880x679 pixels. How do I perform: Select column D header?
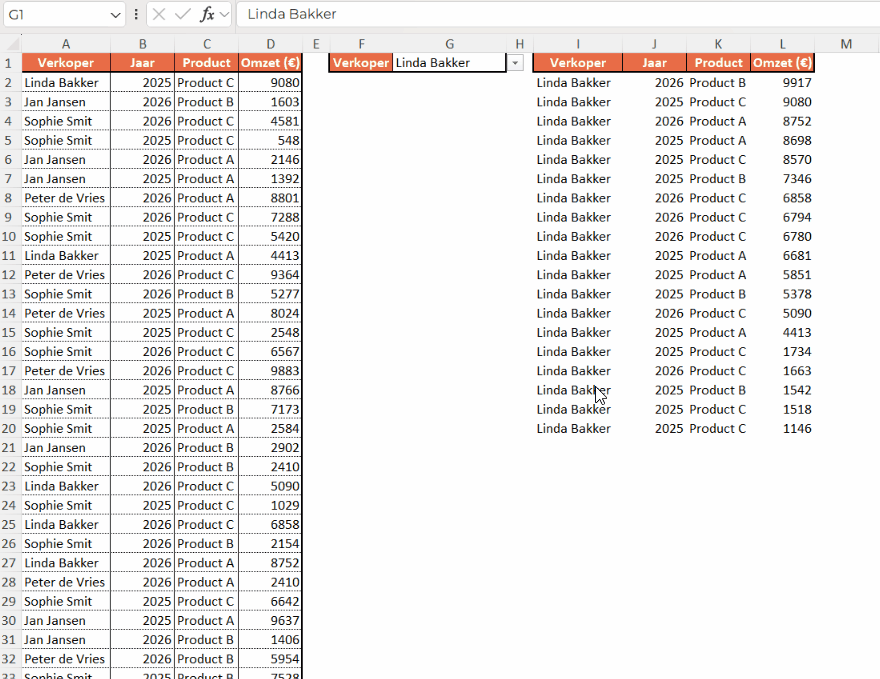point(271,44)
